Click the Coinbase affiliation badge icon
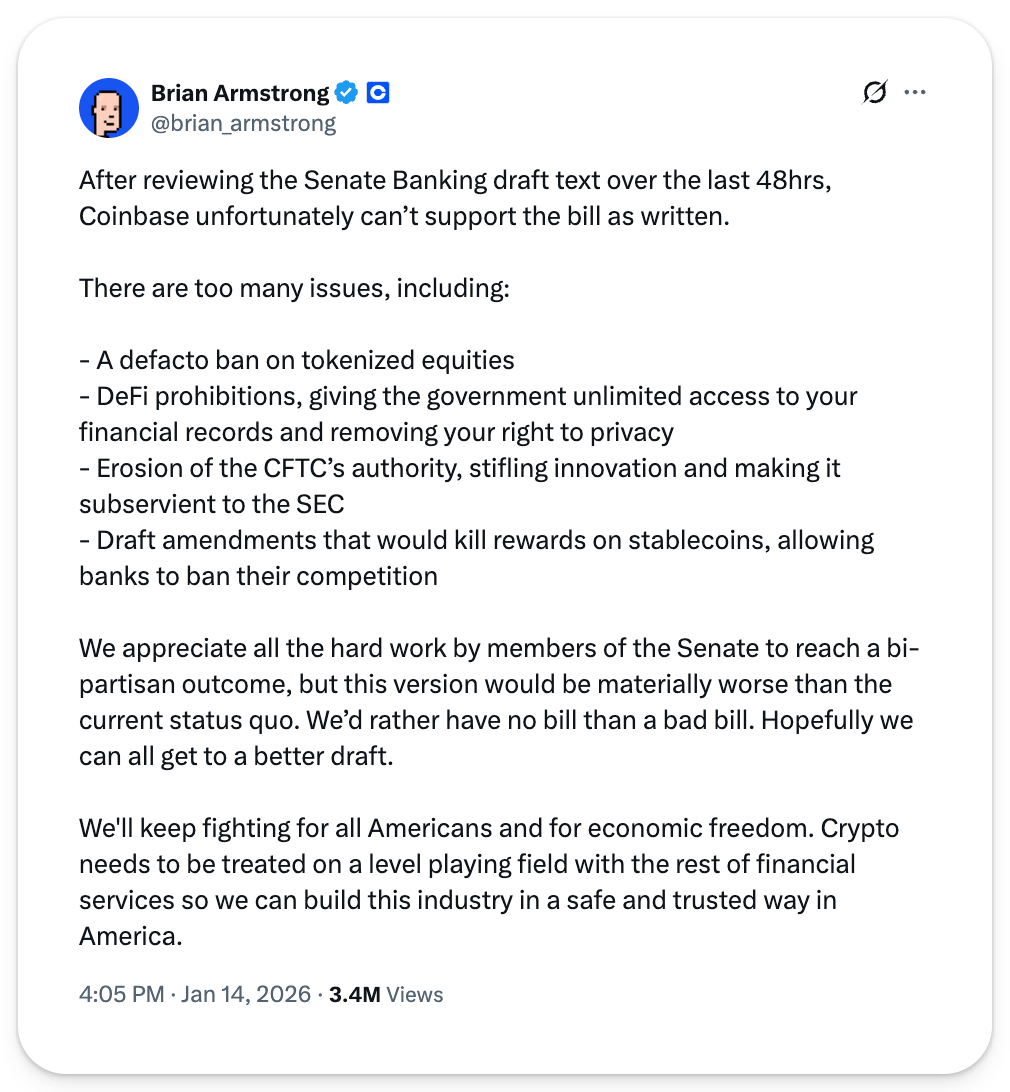The width and height of the screenshot is (1010, 1092). click(x=377, y=94)
